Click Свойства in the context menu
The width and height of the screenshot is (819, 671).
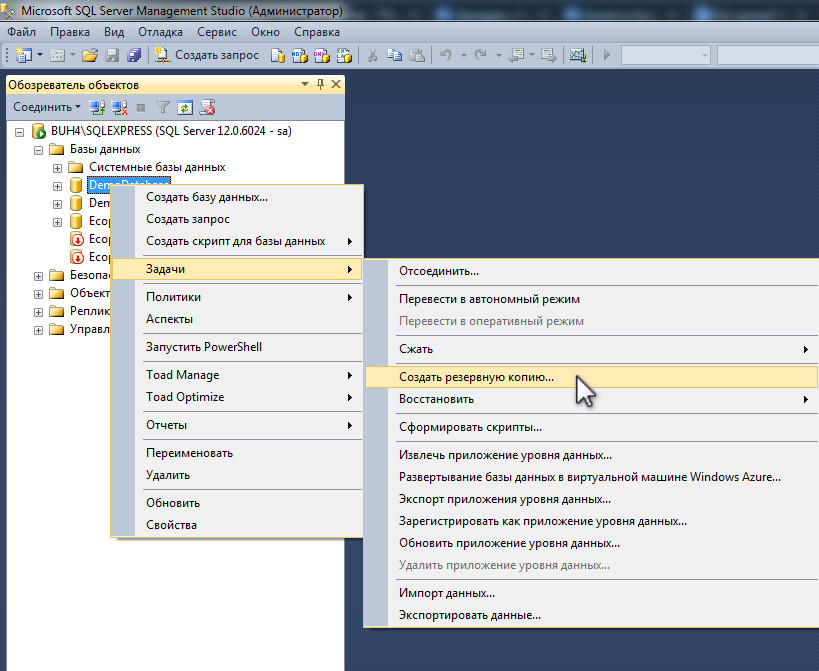(x=171, y=525)
